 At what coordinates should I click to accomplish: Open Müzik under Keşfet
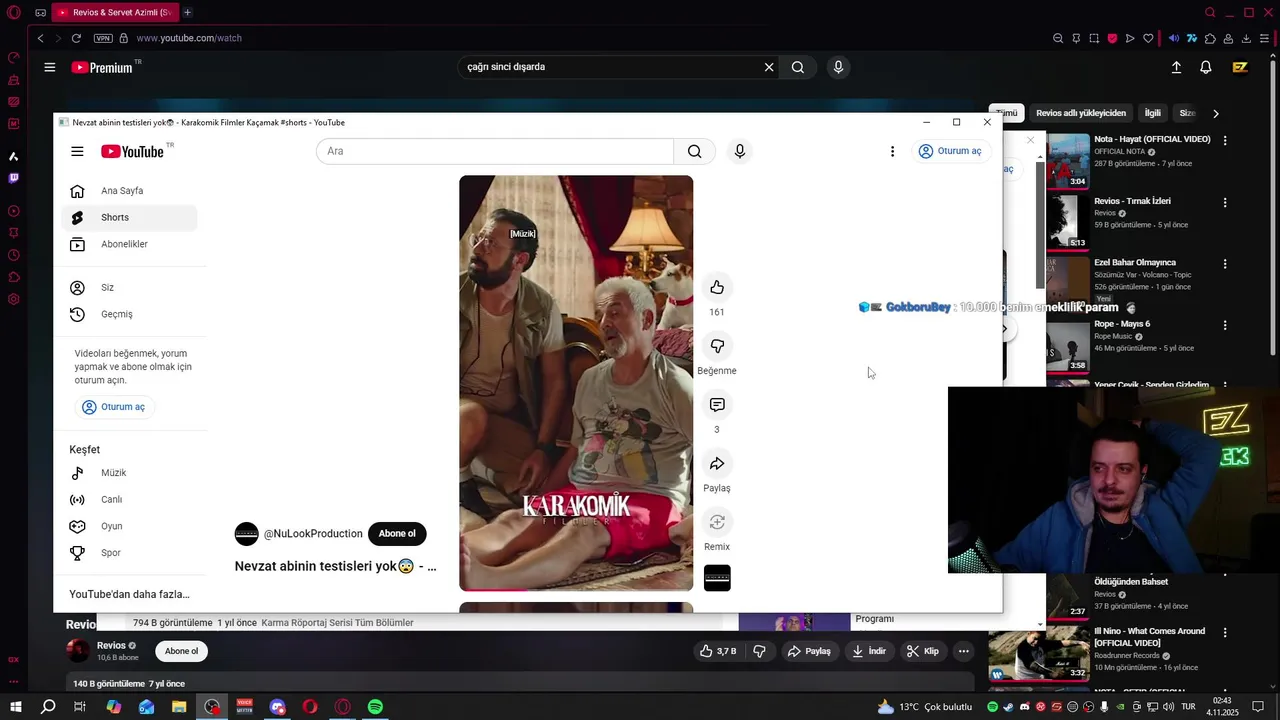(130, 473)
